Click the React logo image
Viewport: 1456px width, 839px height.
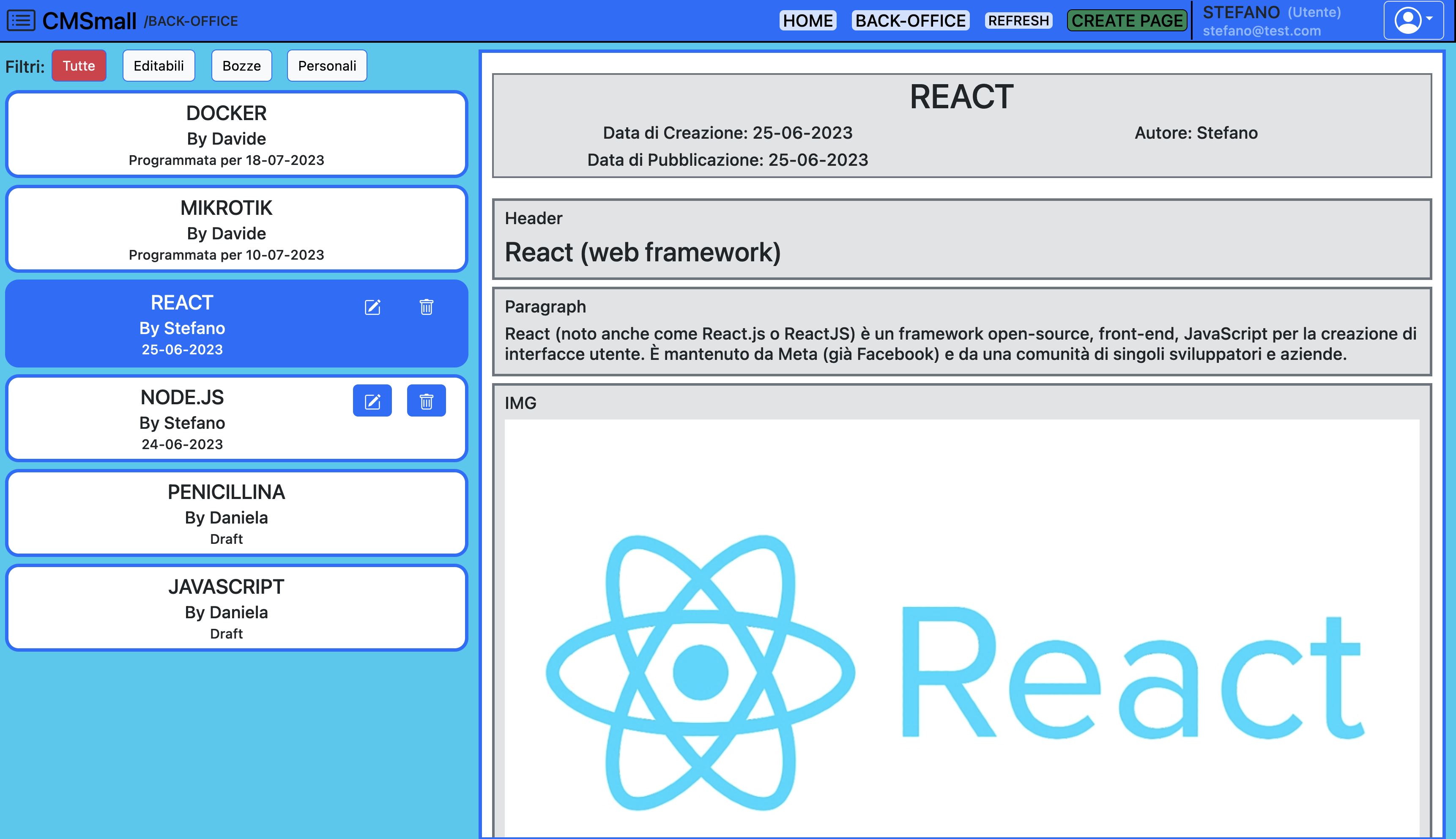tap(961, 628)
